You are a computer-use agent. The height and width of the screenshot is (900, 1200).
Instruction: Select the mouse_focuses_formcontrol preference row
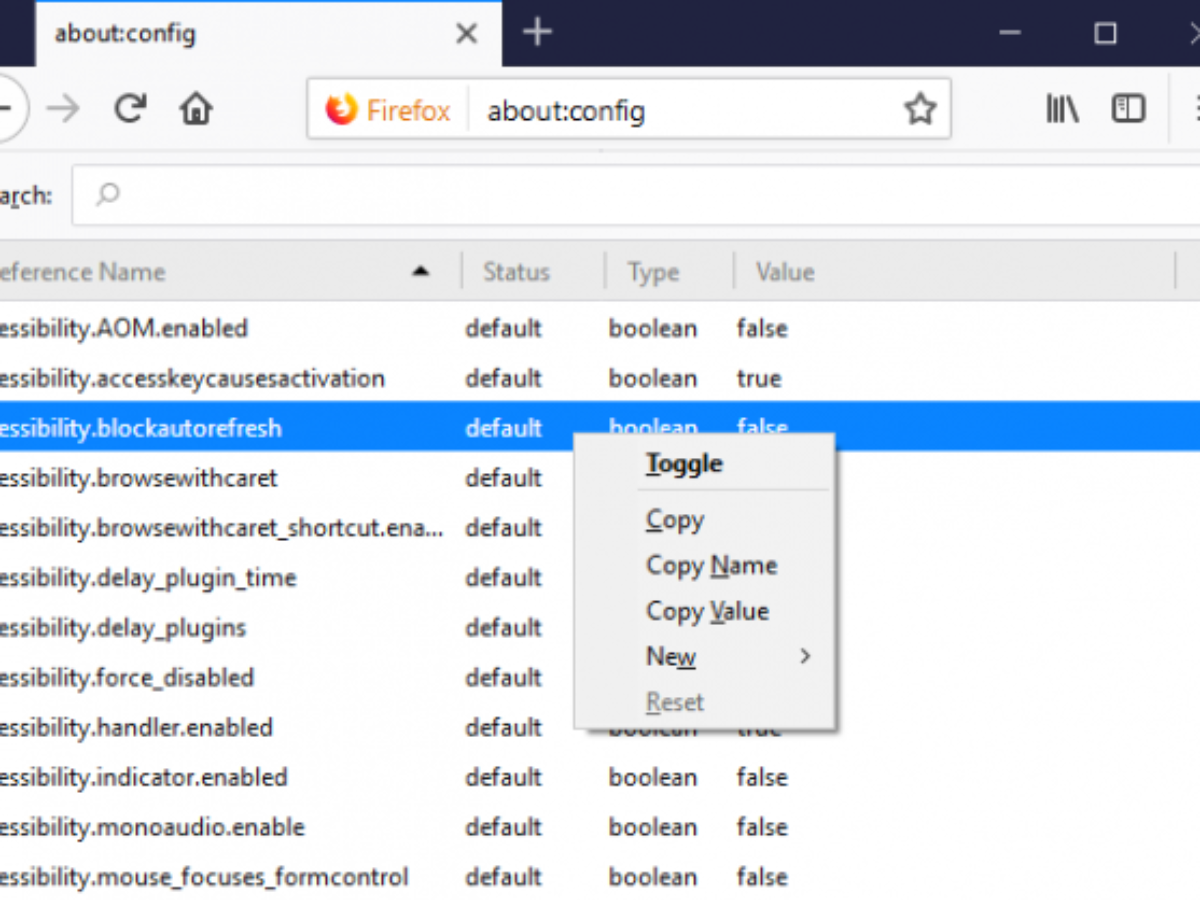(x=600, y=878)
